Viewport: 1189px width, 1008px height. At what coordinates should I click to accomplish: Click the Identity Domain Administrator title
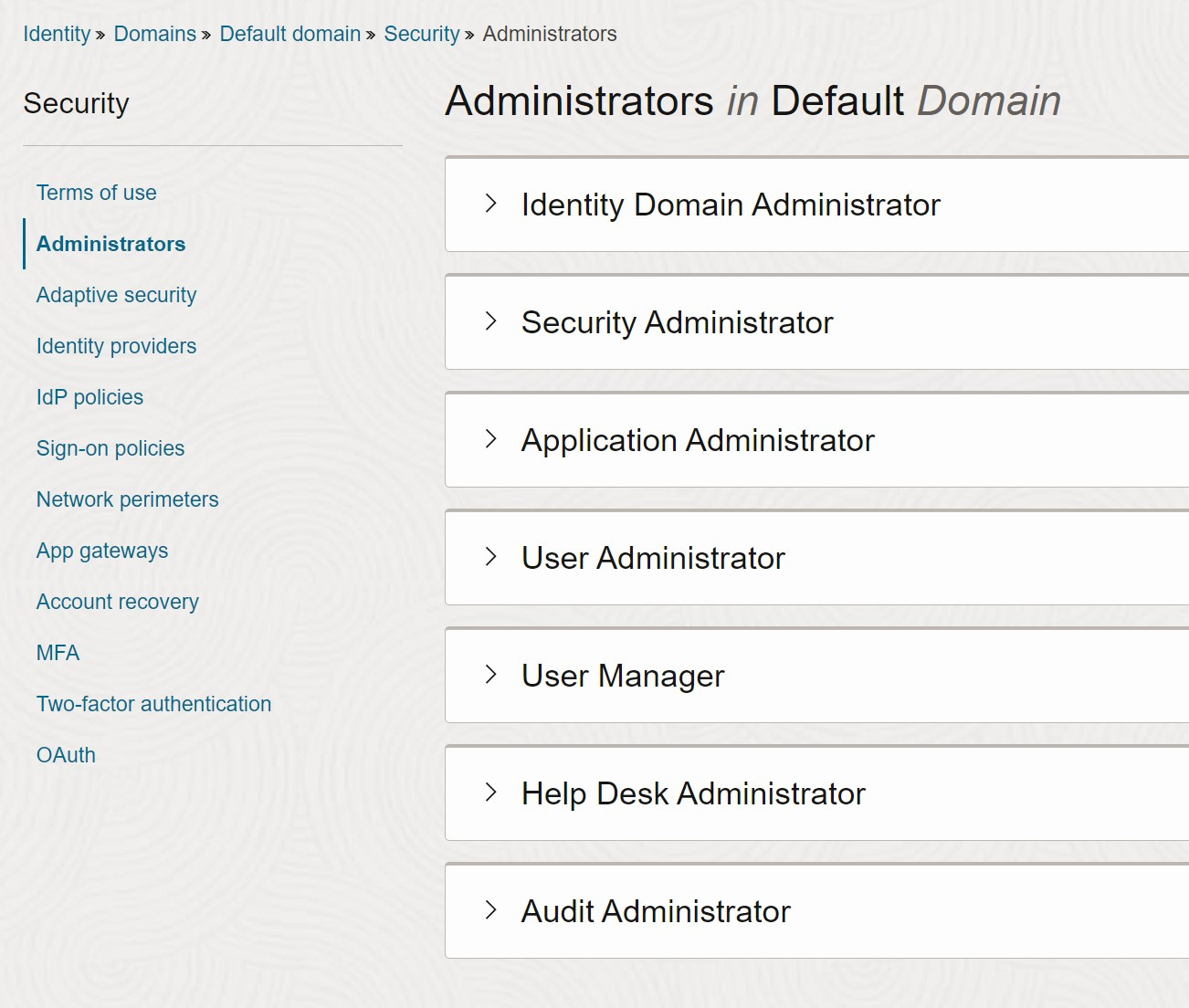[731, 205]
